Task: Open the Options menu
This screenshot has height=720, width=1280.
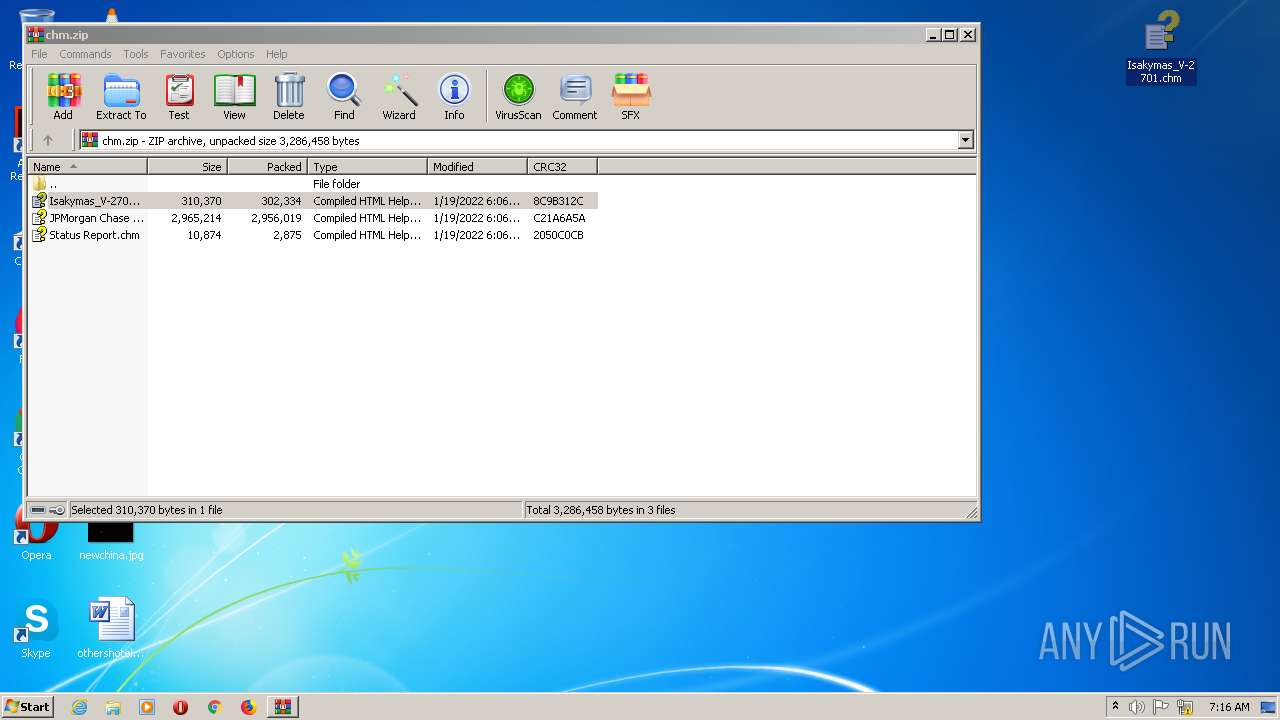Action: [x=236, y=54]
